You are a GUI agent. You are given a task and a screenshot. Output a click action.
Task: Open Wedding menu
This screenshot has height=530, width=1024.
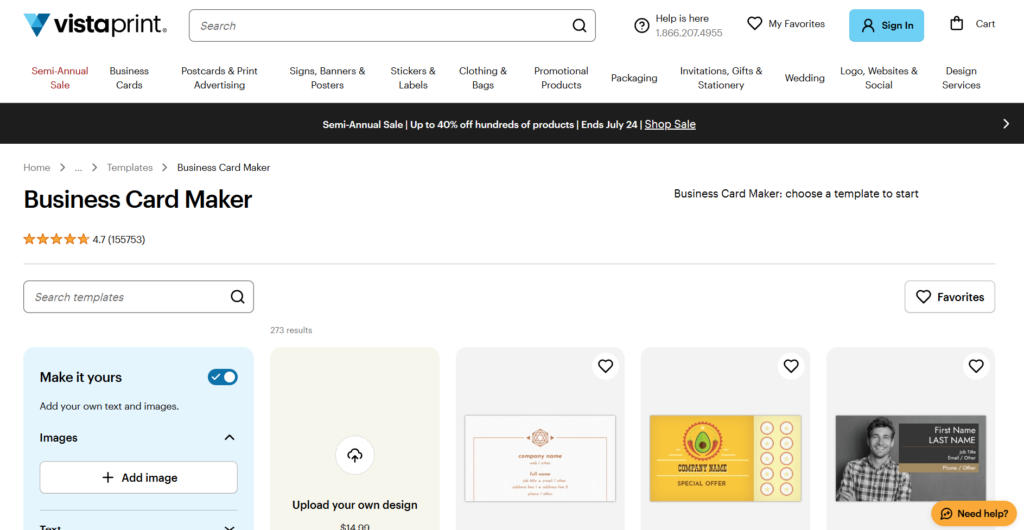[x=805, y=78]
